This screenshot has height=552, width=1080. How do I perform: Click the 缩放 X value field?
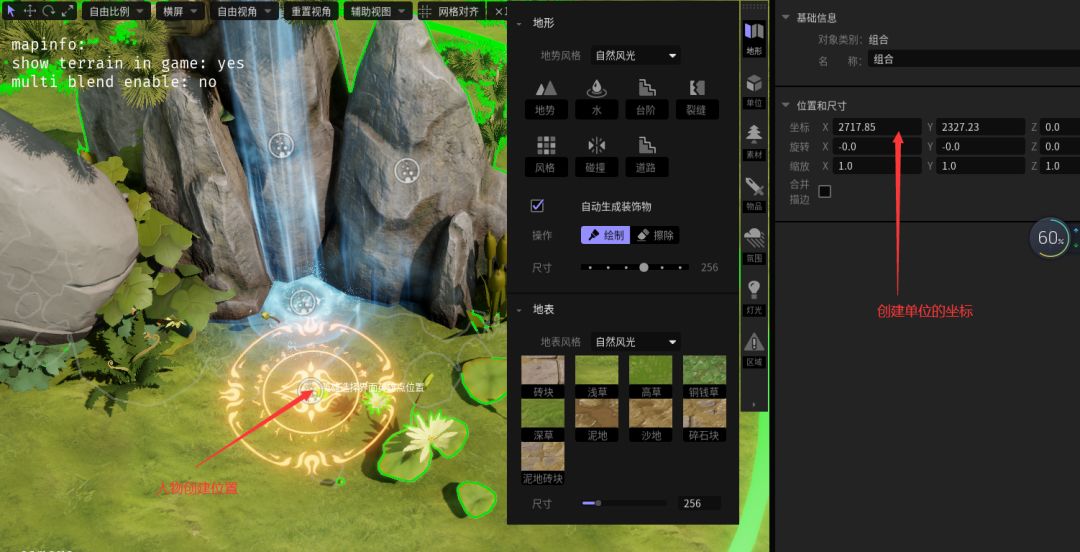(877, 165)
